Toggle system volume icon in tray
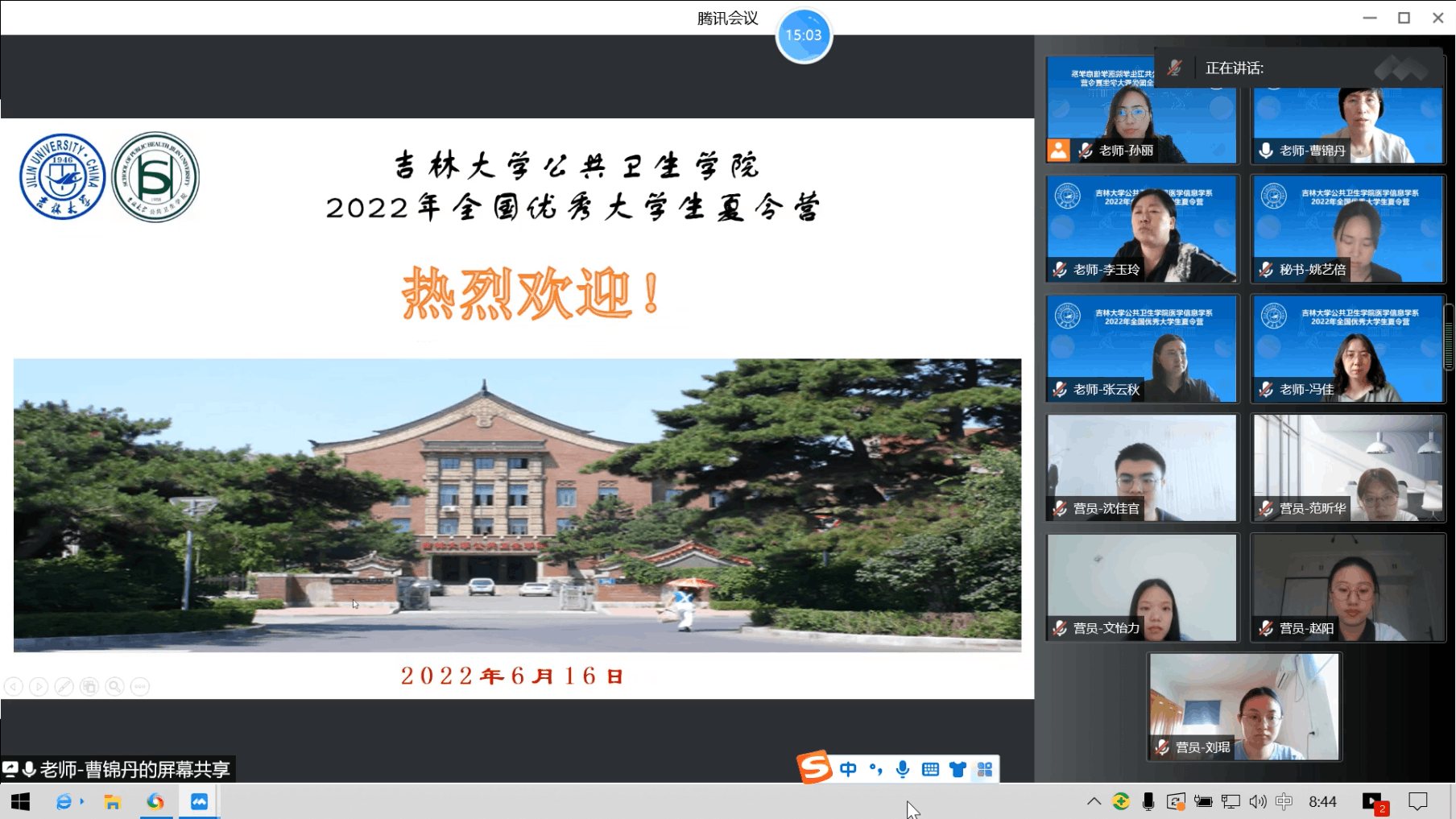This screenshot has width=1456, height=819. (x=1257, y=801)
